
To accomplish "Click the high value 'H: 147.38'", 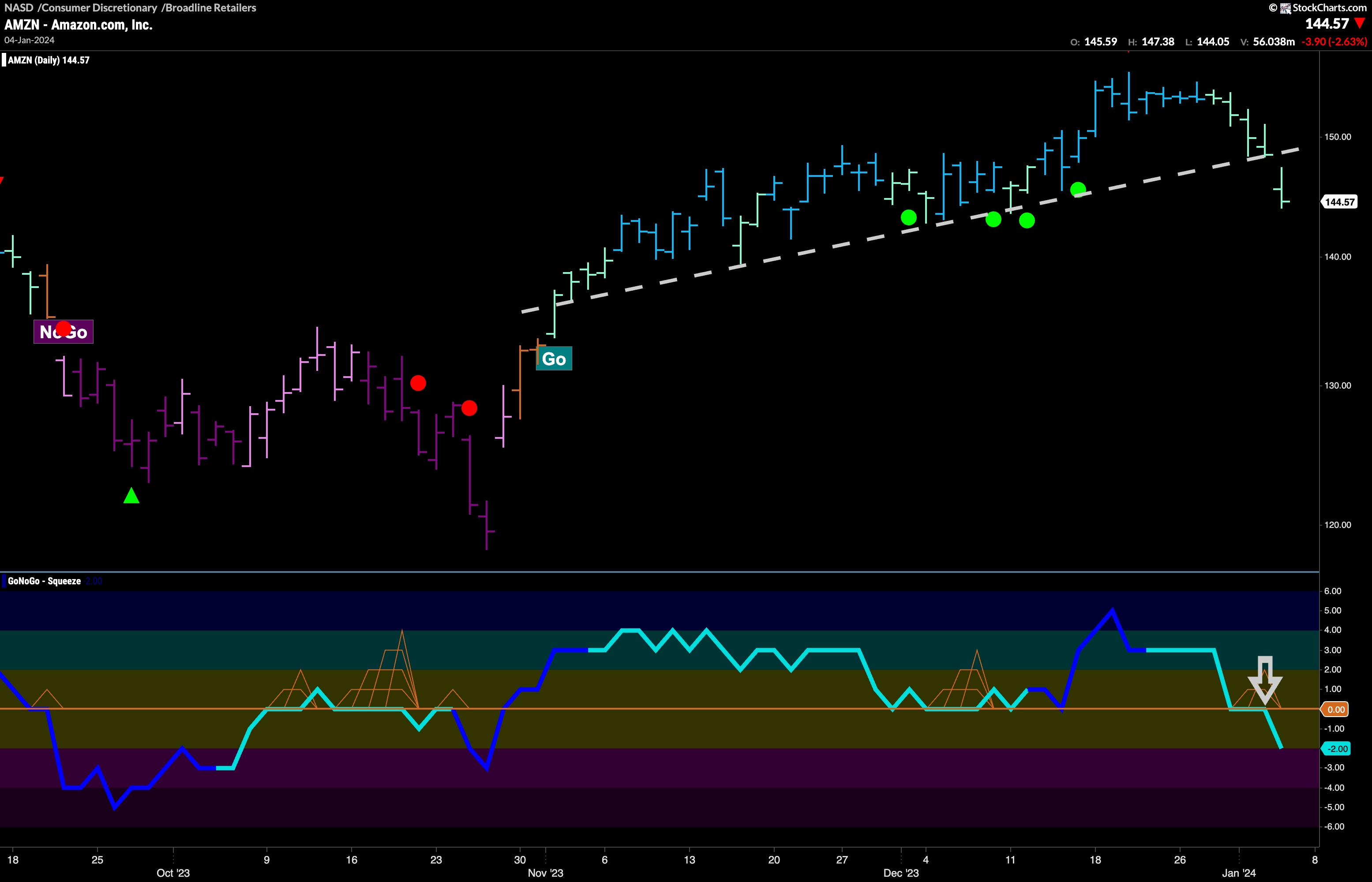I will (1151, 42).
